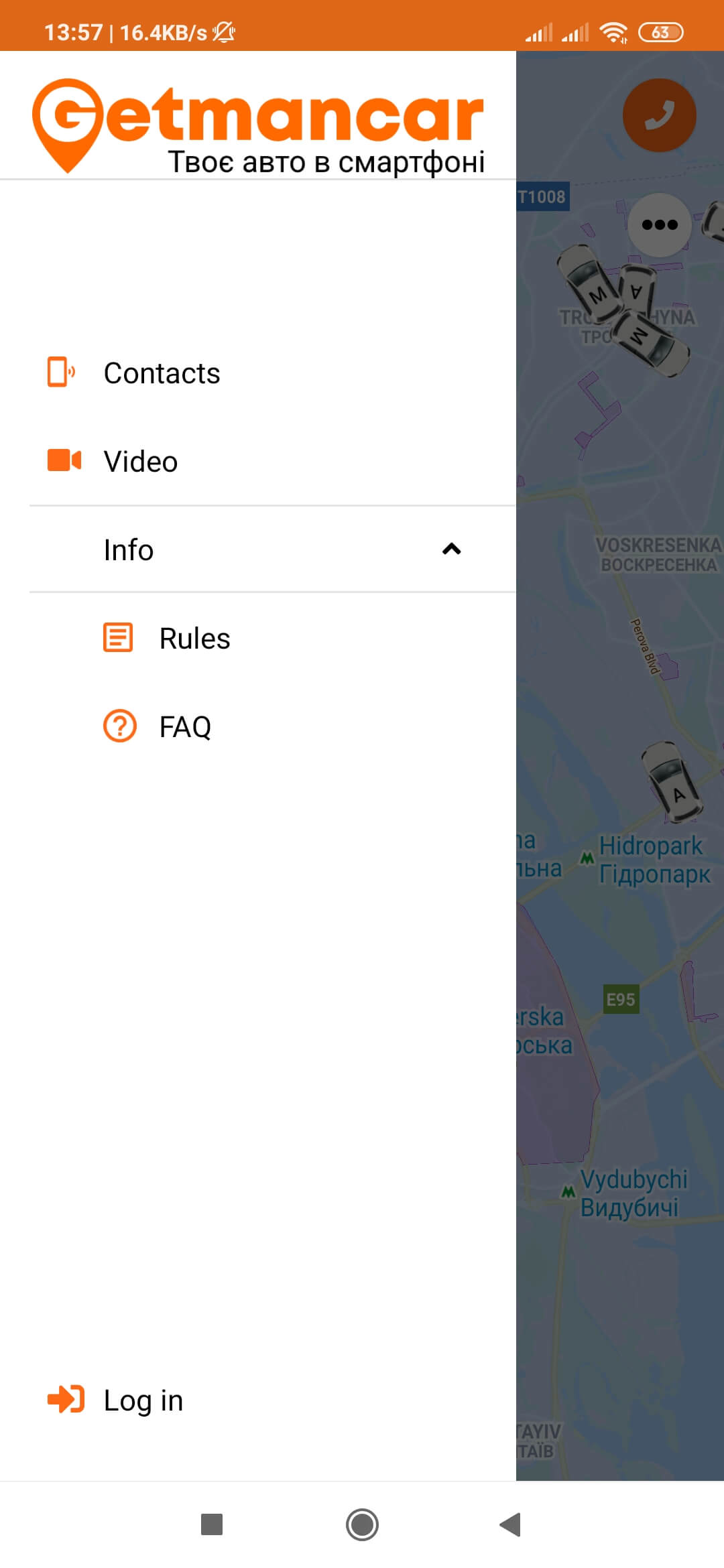Tap the battery indicator showing 63
Viewport: 724px width, 1568px height.
660,31
